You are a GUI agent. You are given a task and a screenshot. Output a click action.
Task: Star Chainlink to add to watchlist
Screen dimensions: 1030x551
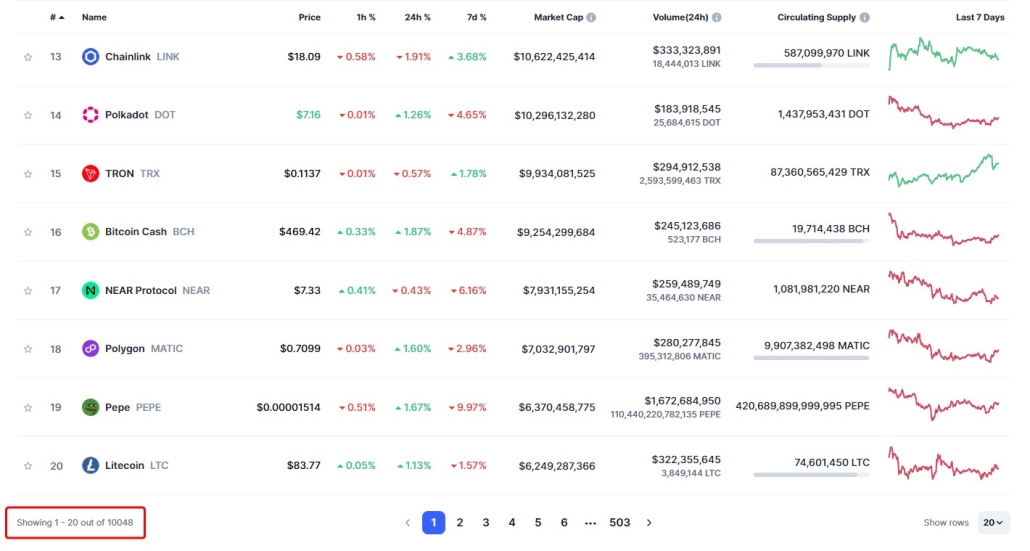(x=28, y=57)
